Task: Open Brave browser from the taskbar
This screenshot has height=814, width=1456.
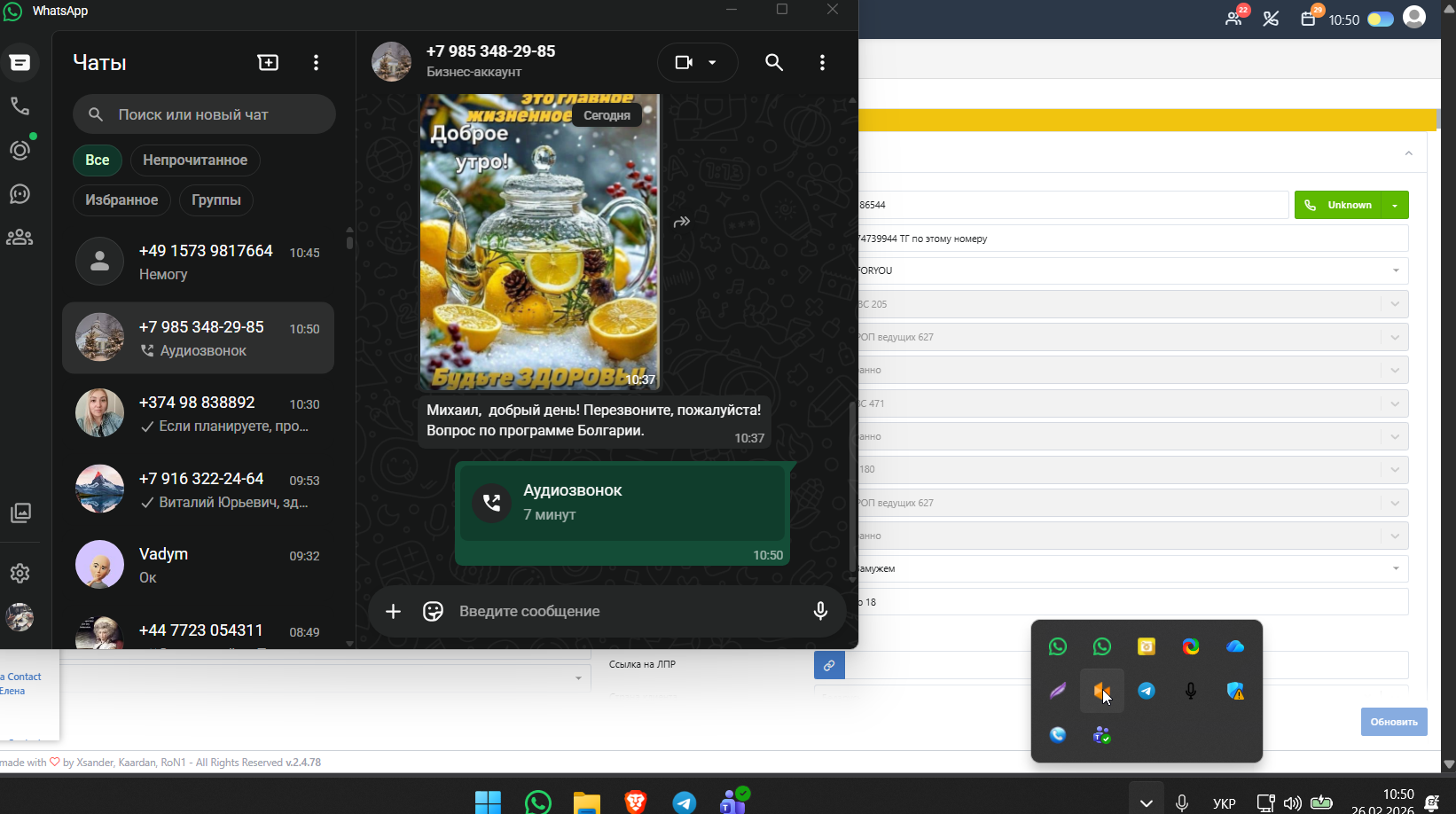Action: (x=636, y=802)
